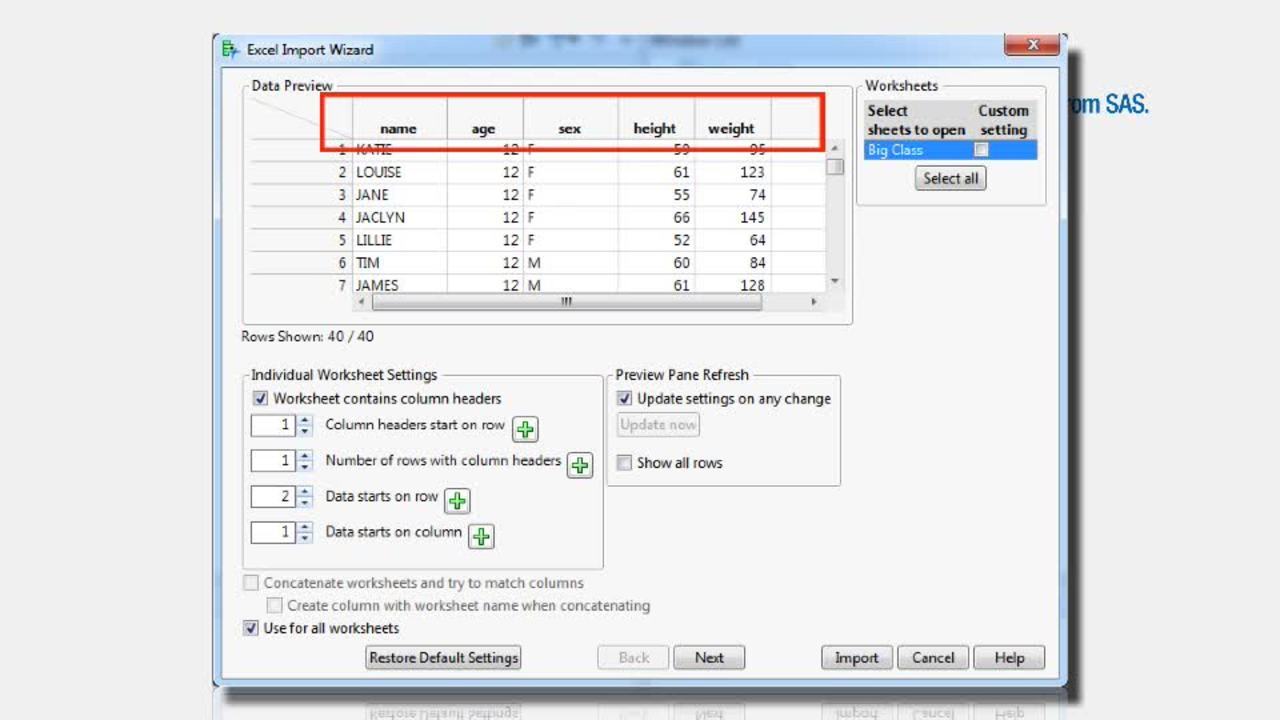Click green plus beside Column headers start row
This screenshot has width=1280, height=720.
[524, 428]
